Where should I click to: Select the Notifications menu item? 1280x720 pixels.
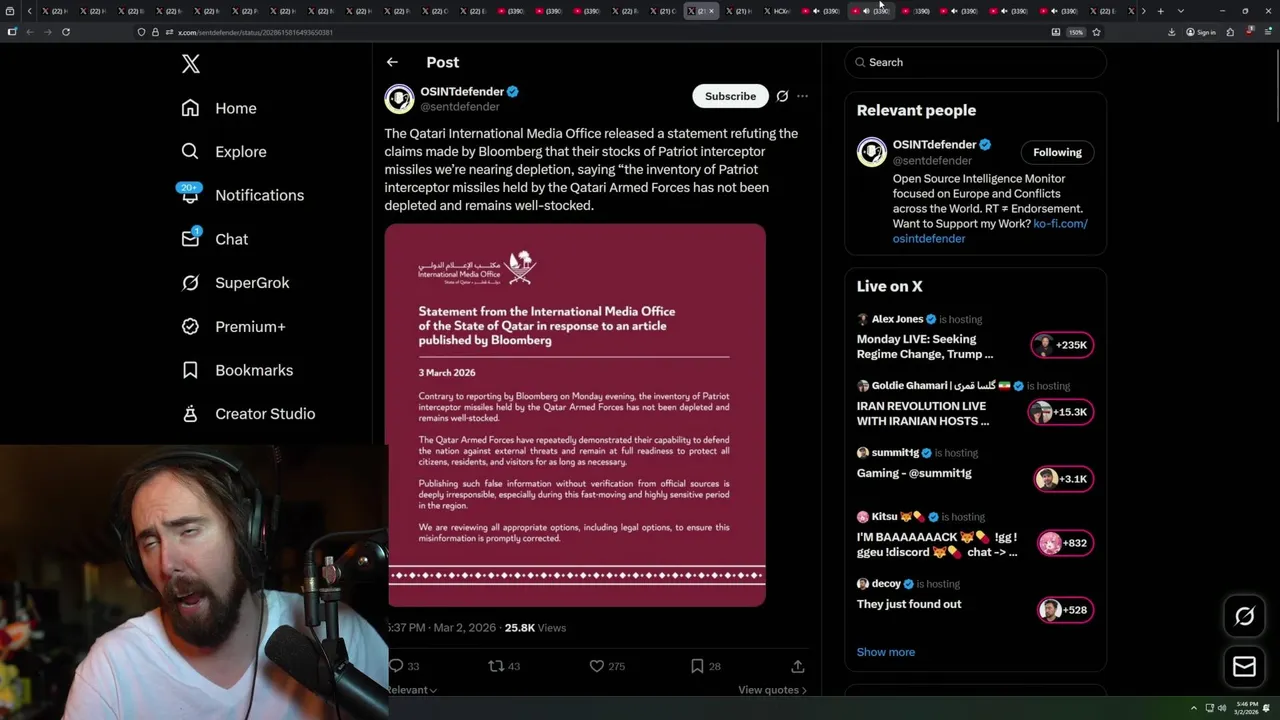click(x=259, y=195)
